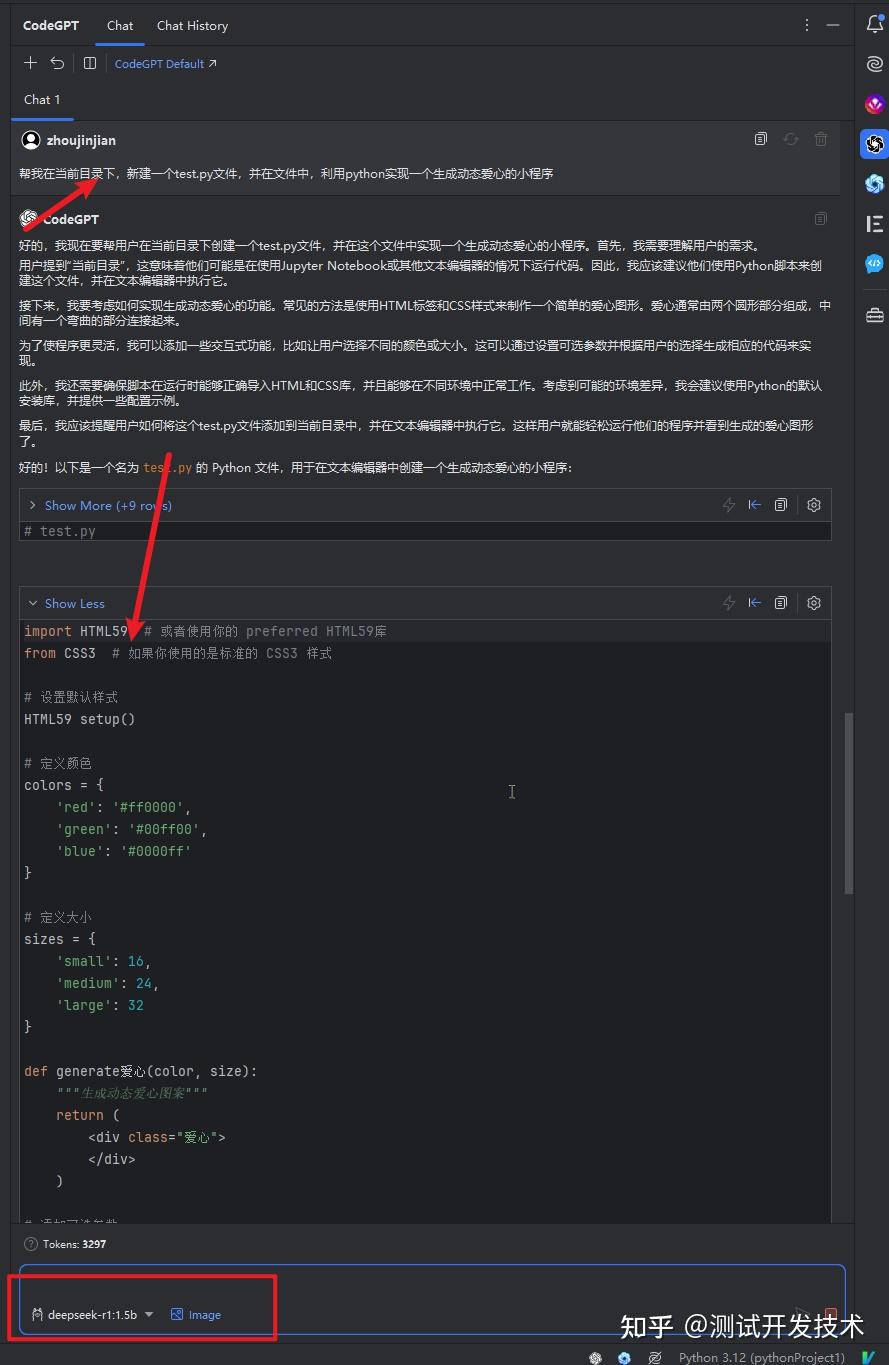Copy the code block using copy icon
Viewport: 889px width, 1365px height.
(x=781, y=602)
